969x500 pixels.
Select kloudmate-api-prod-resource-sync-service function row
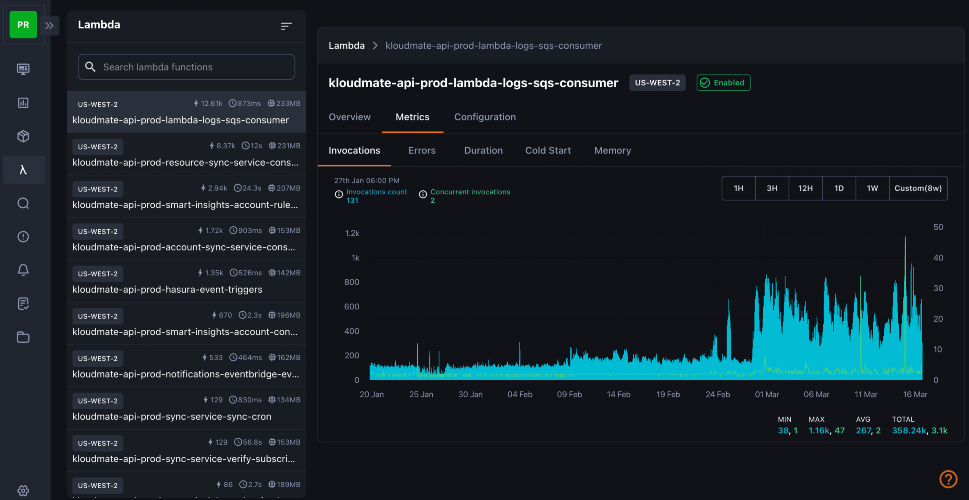click(186, 155)
